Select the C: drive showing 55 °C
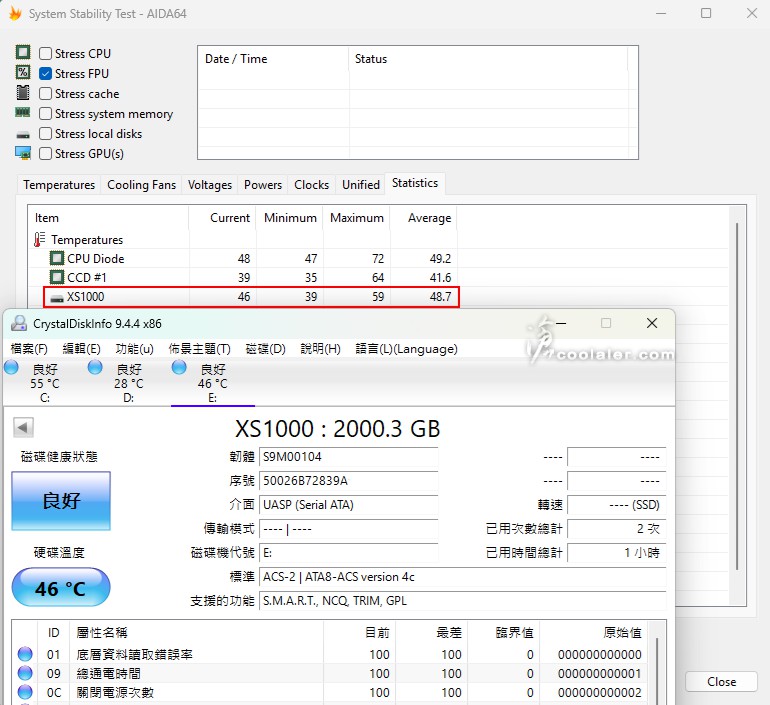The height and width of the screenshot is (705, 770). pyautogui.click(x=45, y=383)
